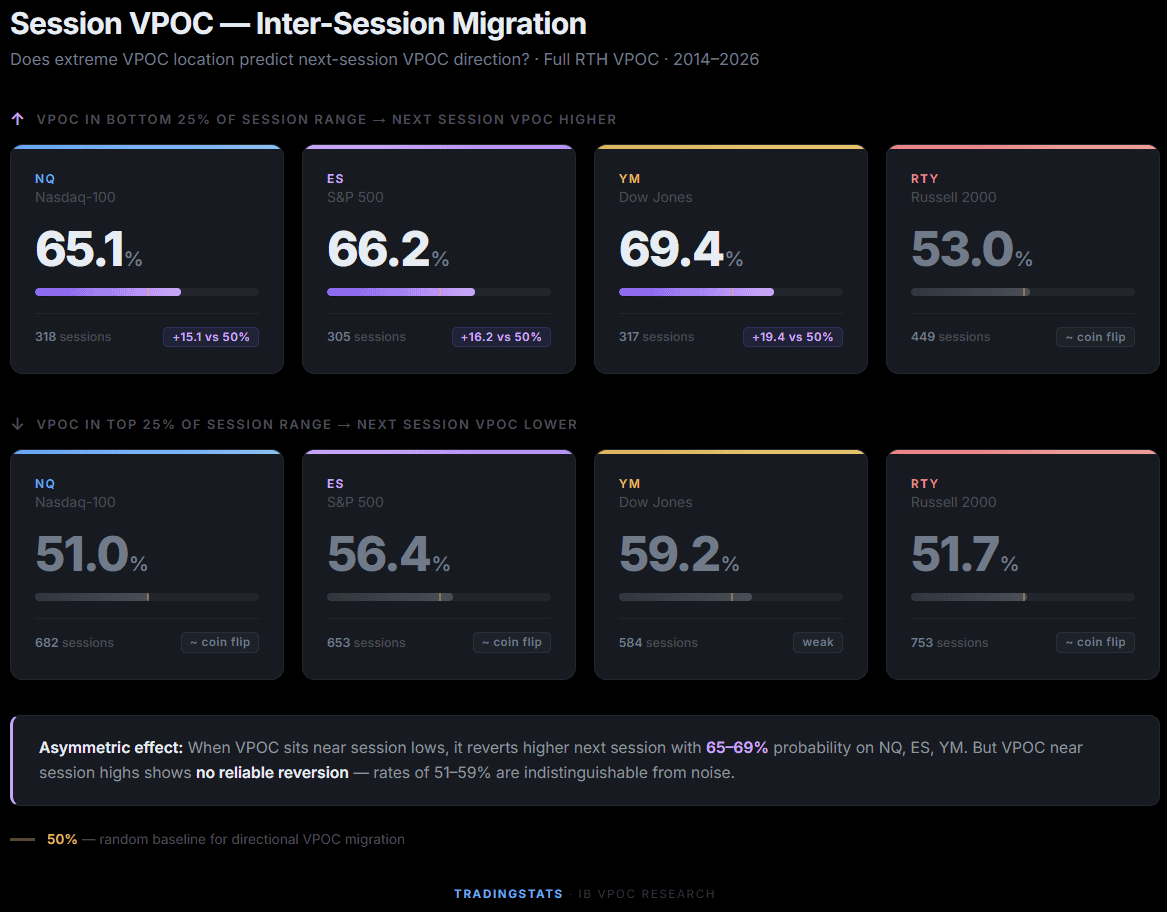Click the 'IB VPOC RESEARCH' footer link
Screen dimensions: 1167x912
click(x=646, y=894)
